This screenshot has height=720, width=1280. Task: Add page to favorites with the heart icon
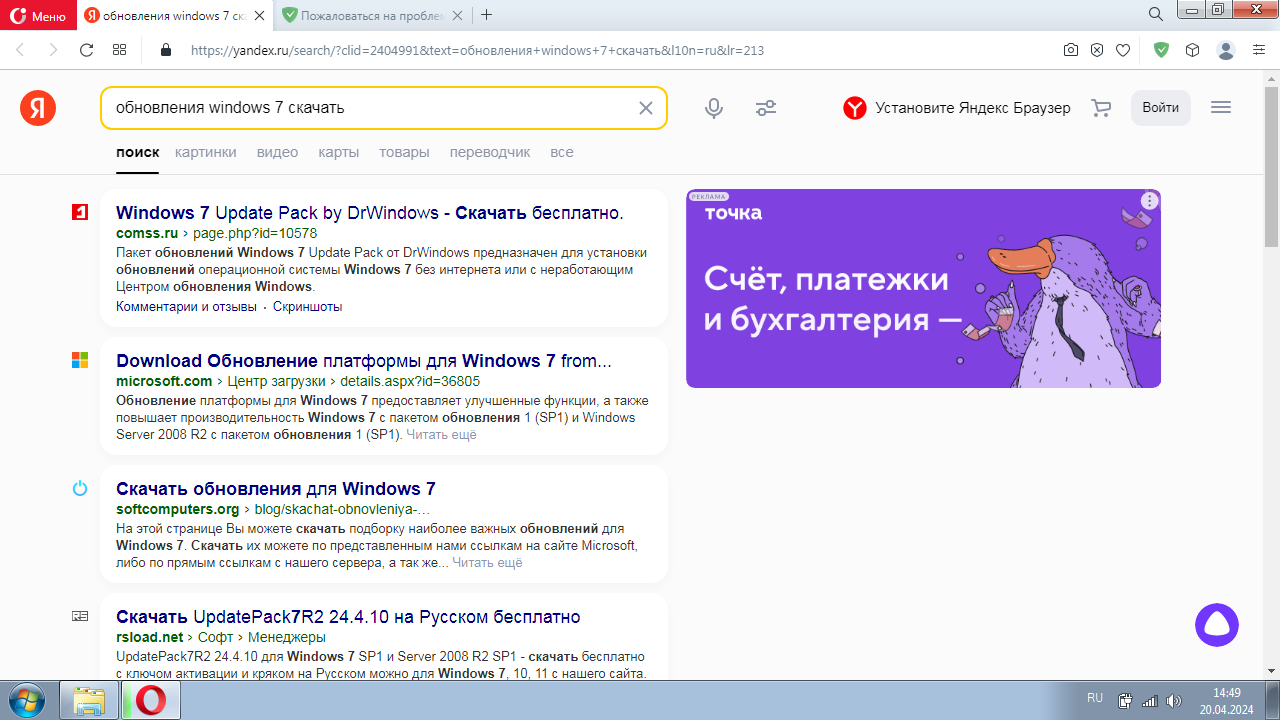pyautogui.click(x=1124, y=48)
